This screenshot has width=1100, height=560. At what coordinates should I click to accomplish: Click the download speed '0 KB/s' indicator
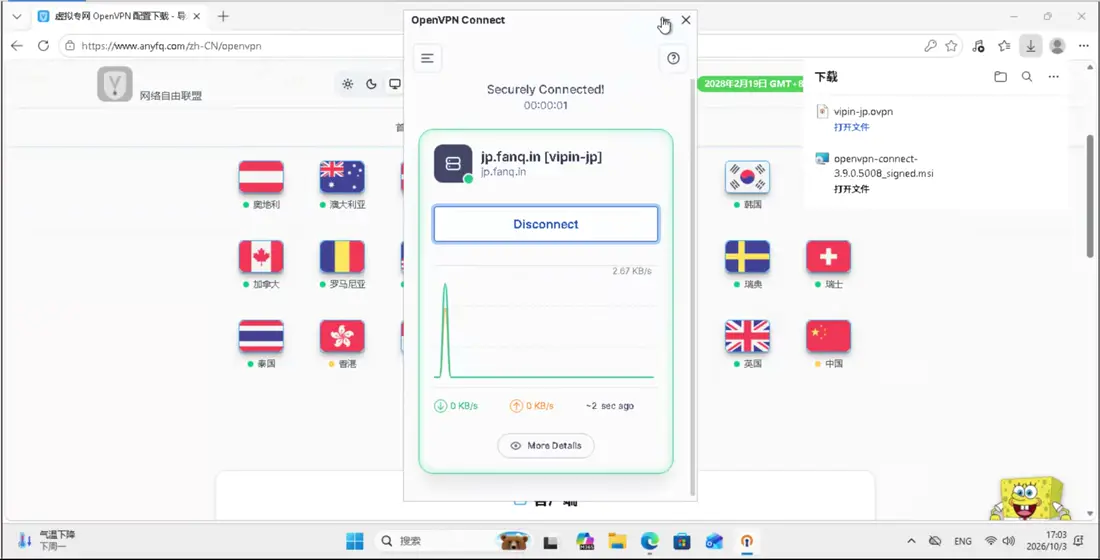(456, 406)
